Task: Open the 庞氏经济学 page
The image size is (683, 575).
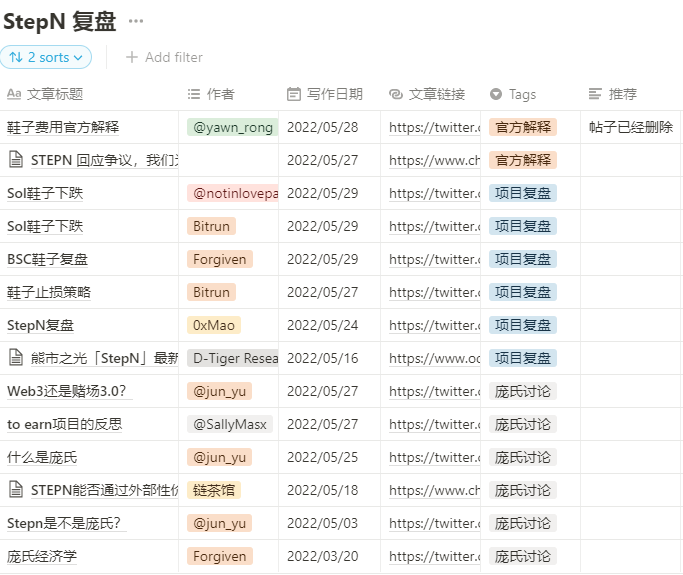Action: [42, 556]
